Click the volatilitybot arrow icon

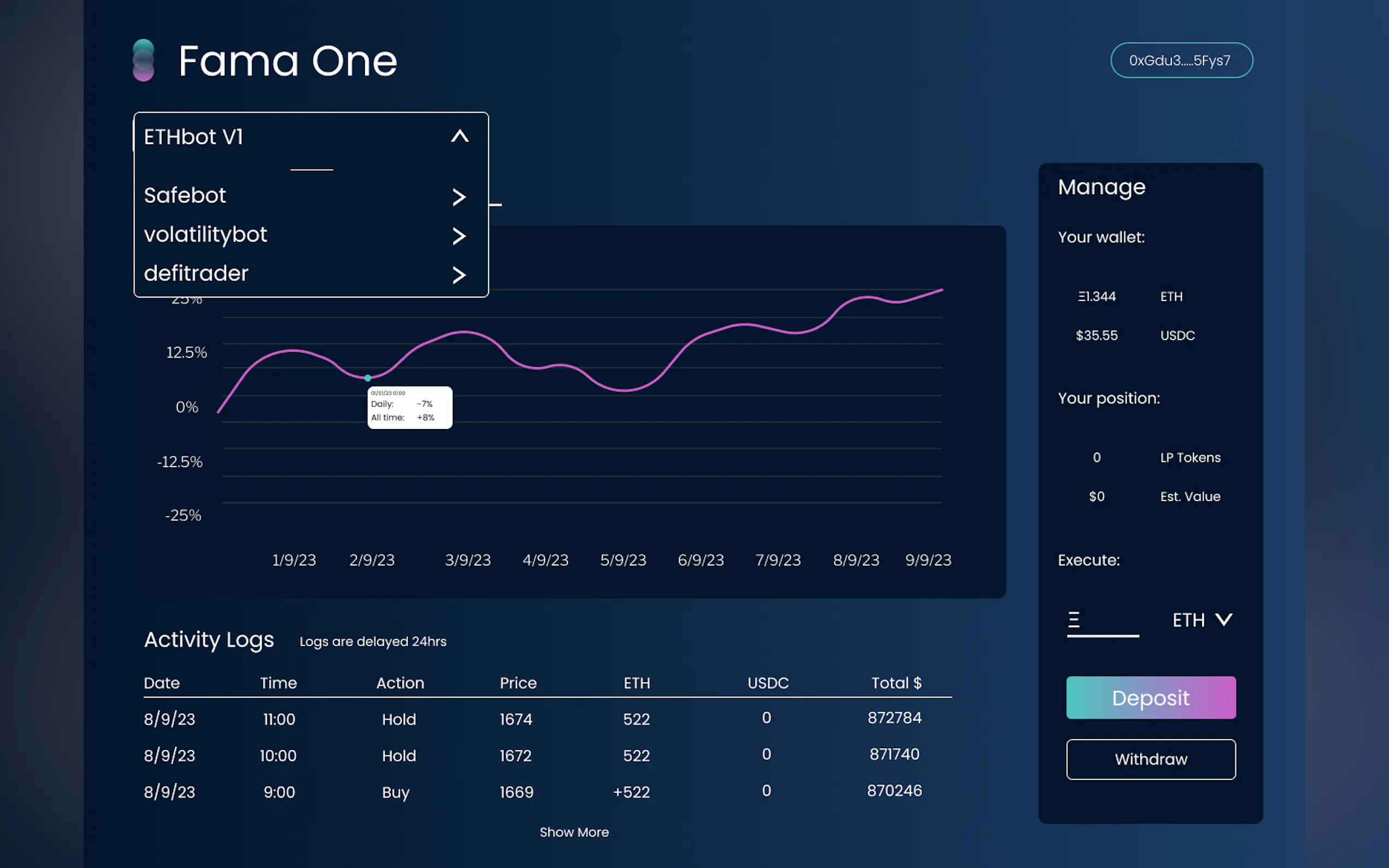click(458, 236)
